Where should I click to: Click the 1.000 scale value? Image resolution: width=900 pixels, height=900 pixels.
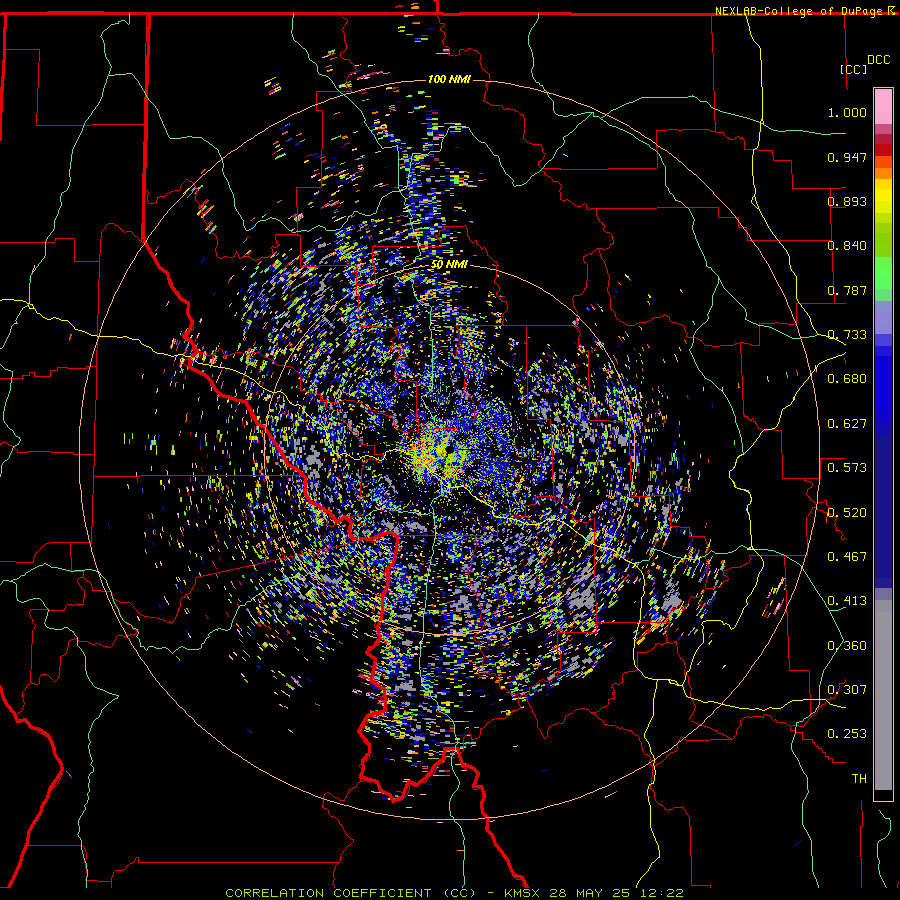[847, 112]
